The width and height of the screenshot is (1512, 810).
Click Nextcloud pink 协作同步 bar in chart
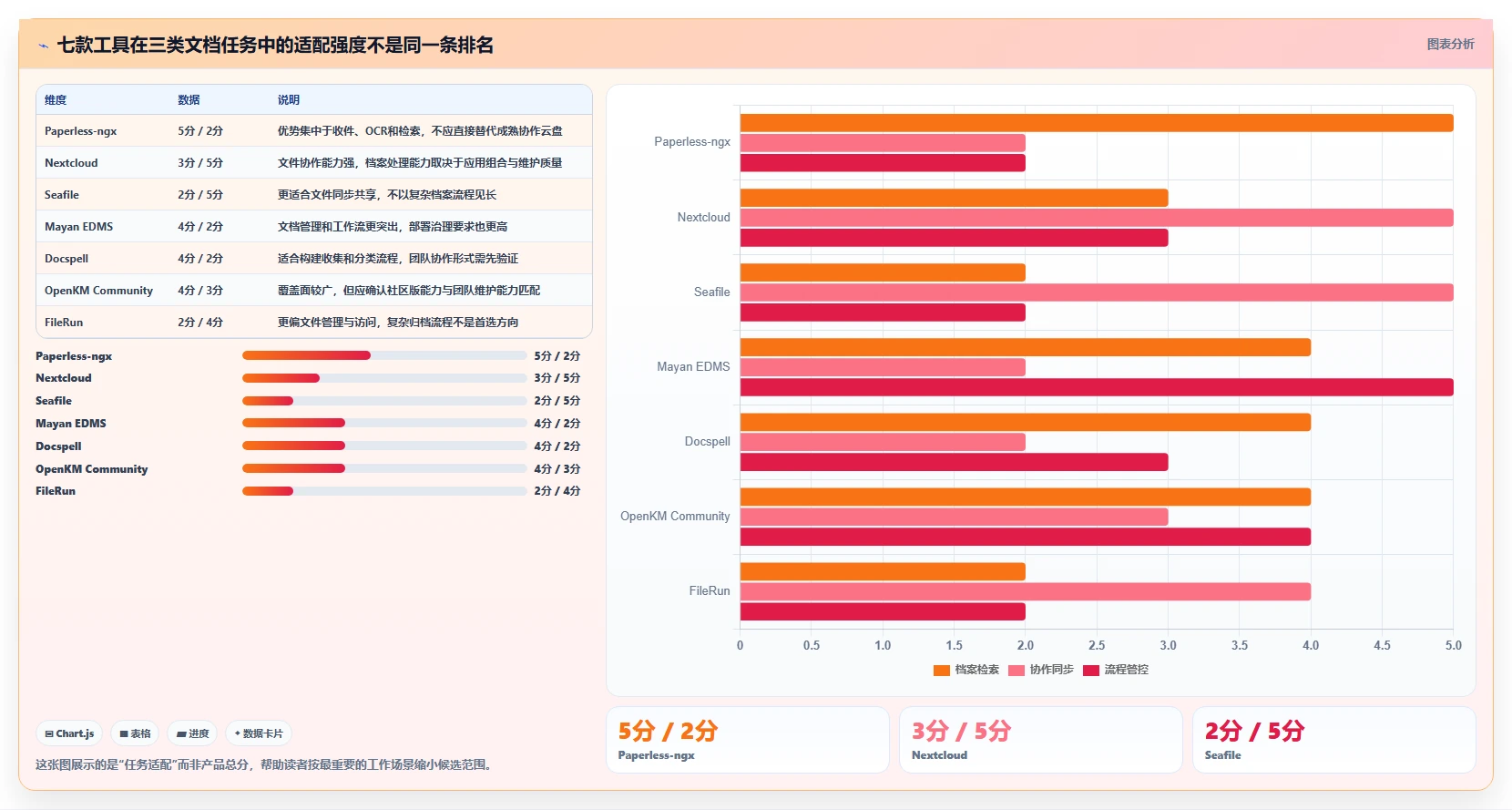1097,218
